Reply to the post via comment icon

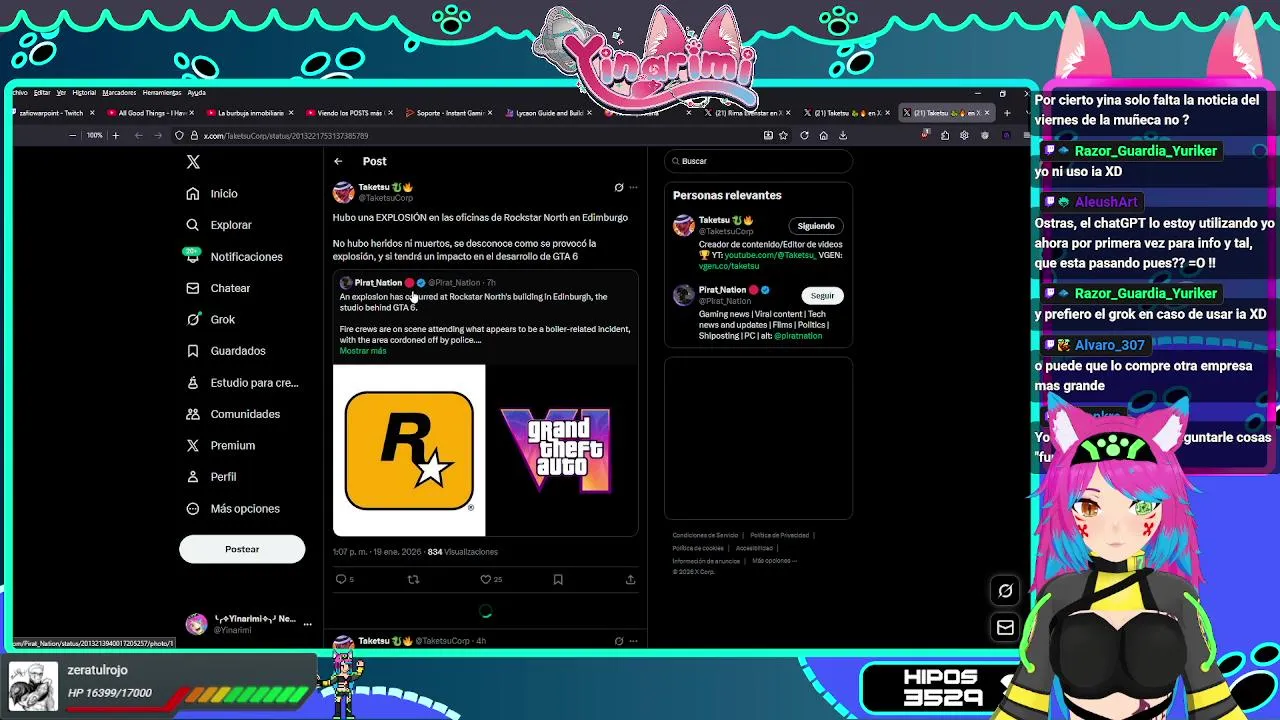[x=341, y=579]
